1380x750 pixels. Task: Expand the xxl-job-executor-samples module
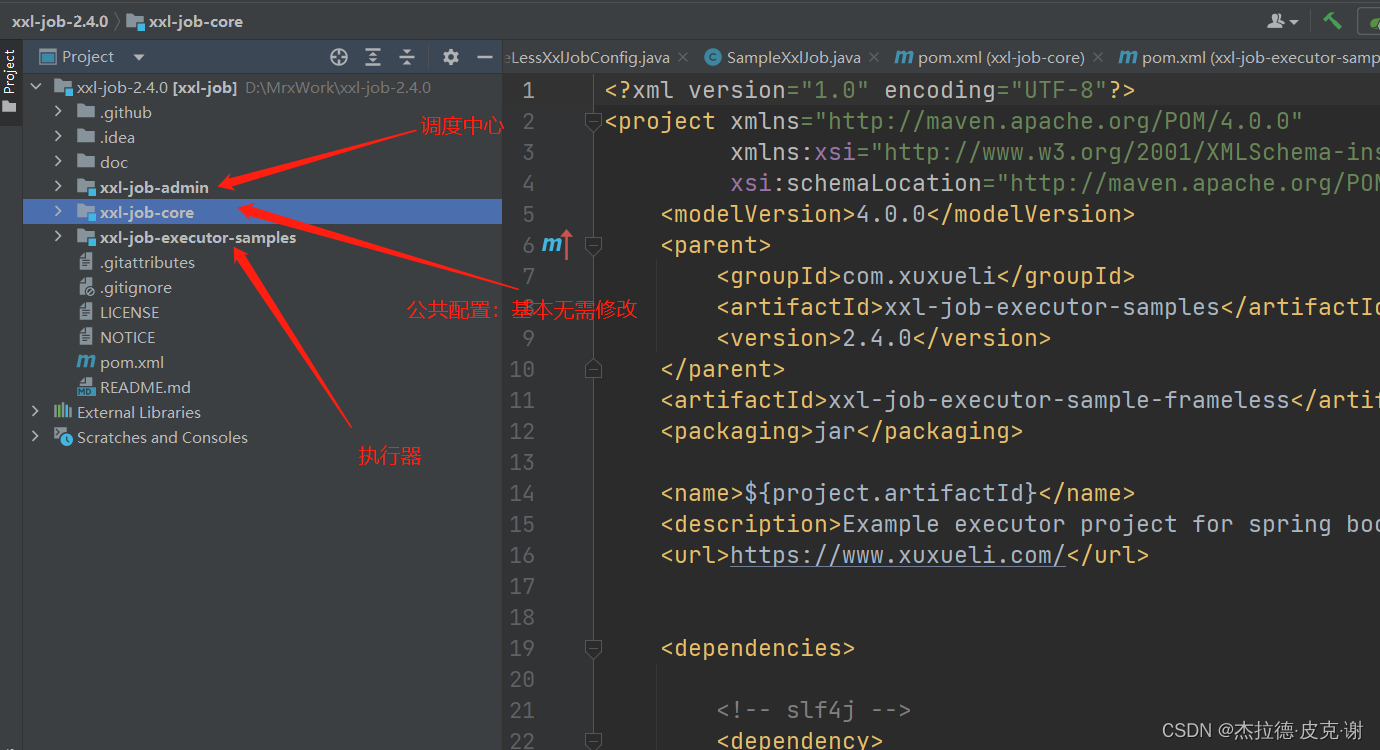pyautogui.click(x=58, y=237)
